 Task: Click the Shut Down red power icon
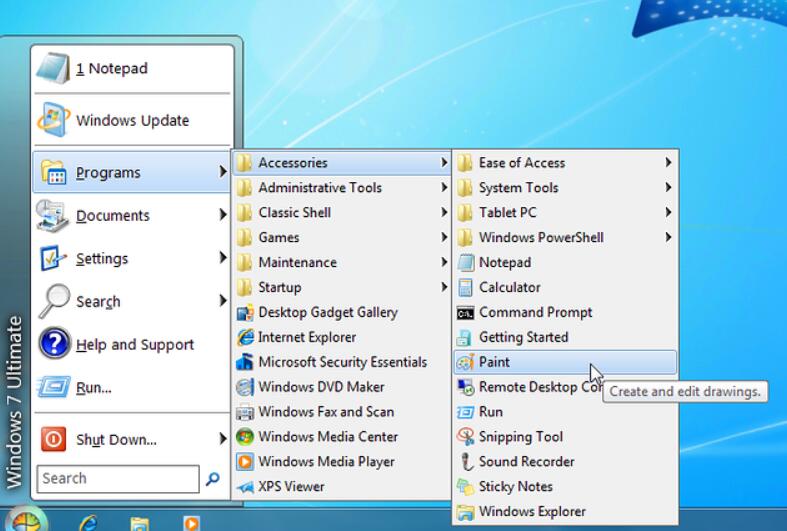53,439
